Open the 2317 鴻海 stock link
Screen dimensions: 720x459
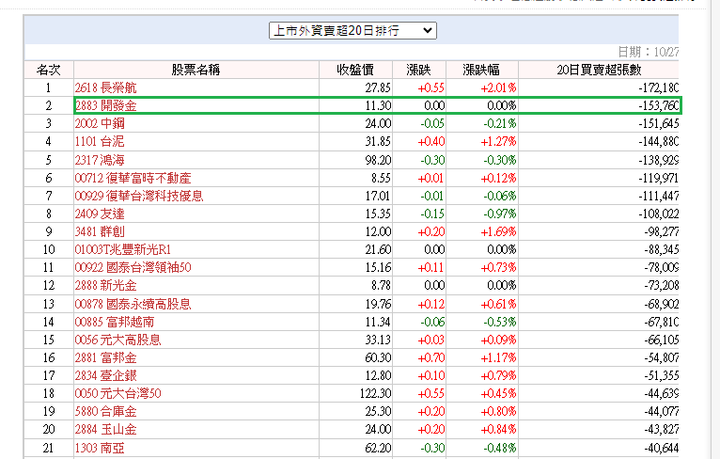pyautogui.click(x=100, y=160)
